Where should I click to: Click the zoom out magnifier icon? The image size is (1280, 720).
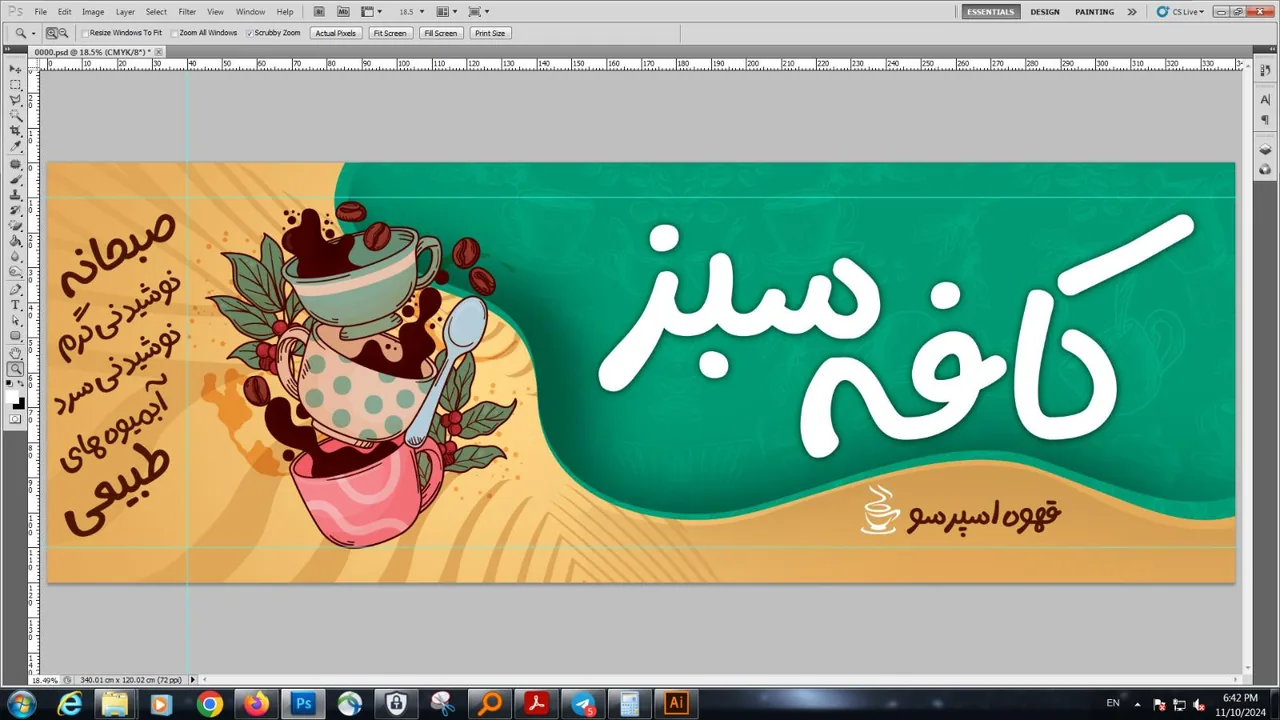(63, 33)
